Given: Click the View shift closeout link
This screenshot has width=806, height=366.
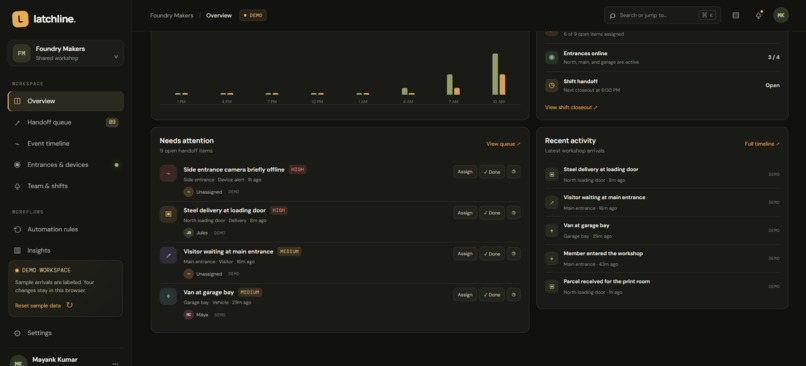Looking at the screenshot, I should coord(571,107).
